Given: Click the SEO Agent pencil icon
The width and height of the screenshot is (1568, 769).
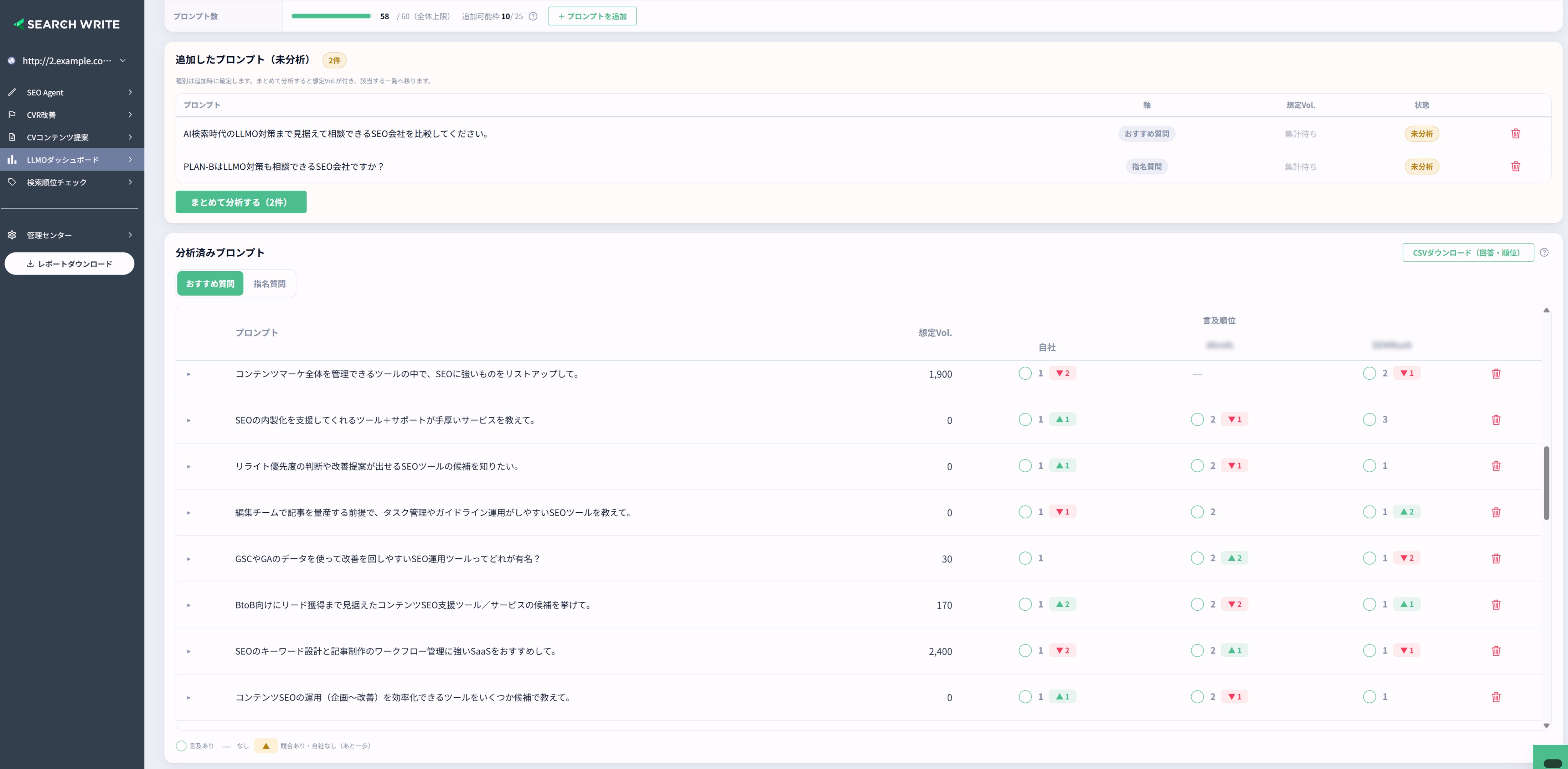Looking at the screenshot, I should (11, 92).
